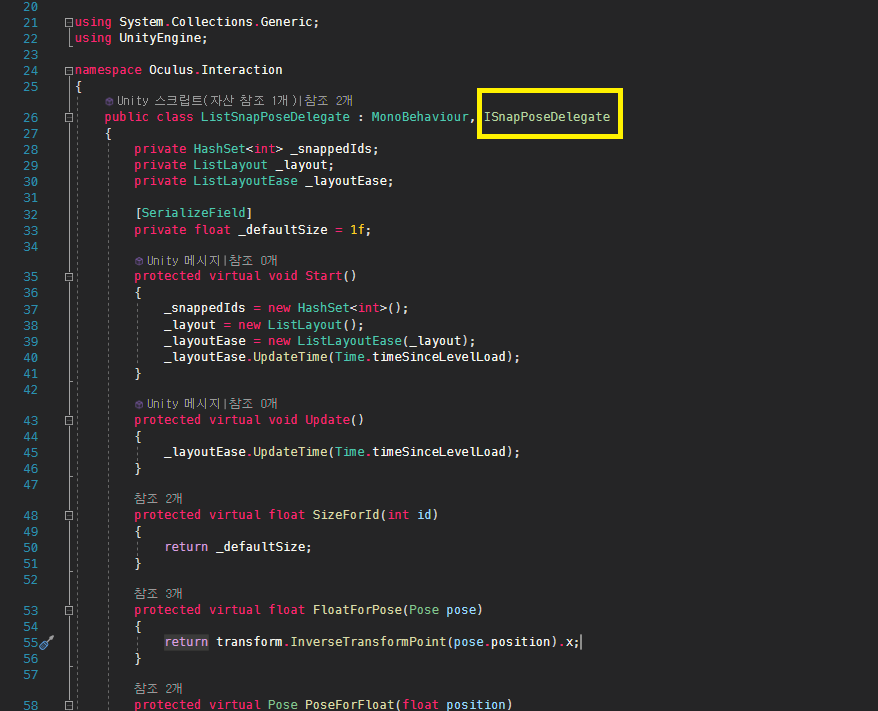This screenshot has height=711, width=878.
Task: Click the ISnapPoseDelegate interface name
Action: click(547, 117)
